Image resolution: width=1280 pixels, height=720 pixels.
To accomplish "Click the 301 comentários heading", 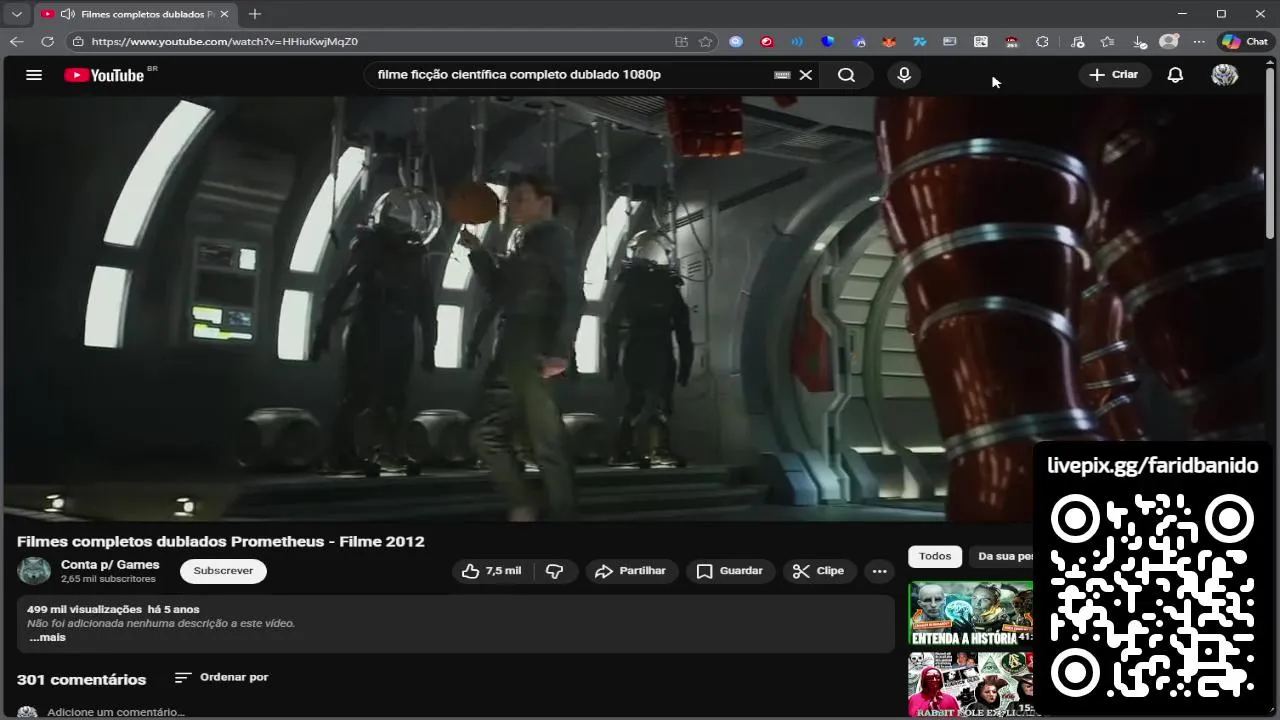I will tap(81, 680).
